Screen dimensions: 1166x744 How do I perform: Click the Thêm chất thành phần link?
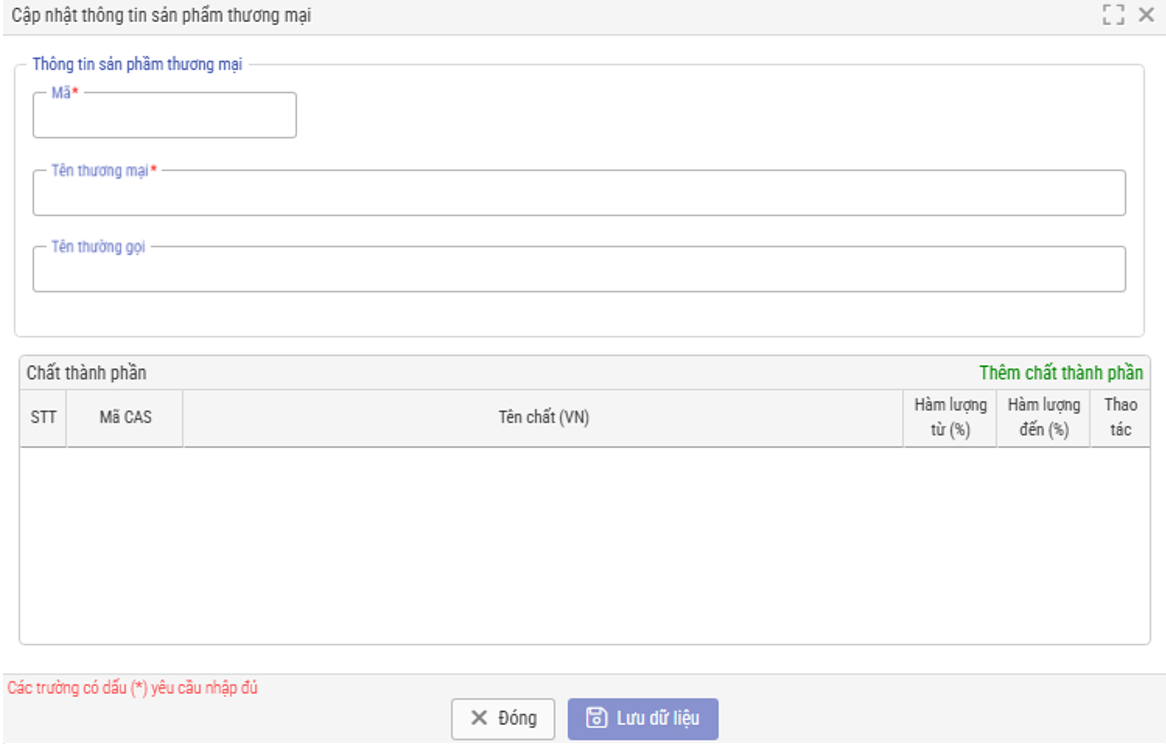click(1061, 373)
